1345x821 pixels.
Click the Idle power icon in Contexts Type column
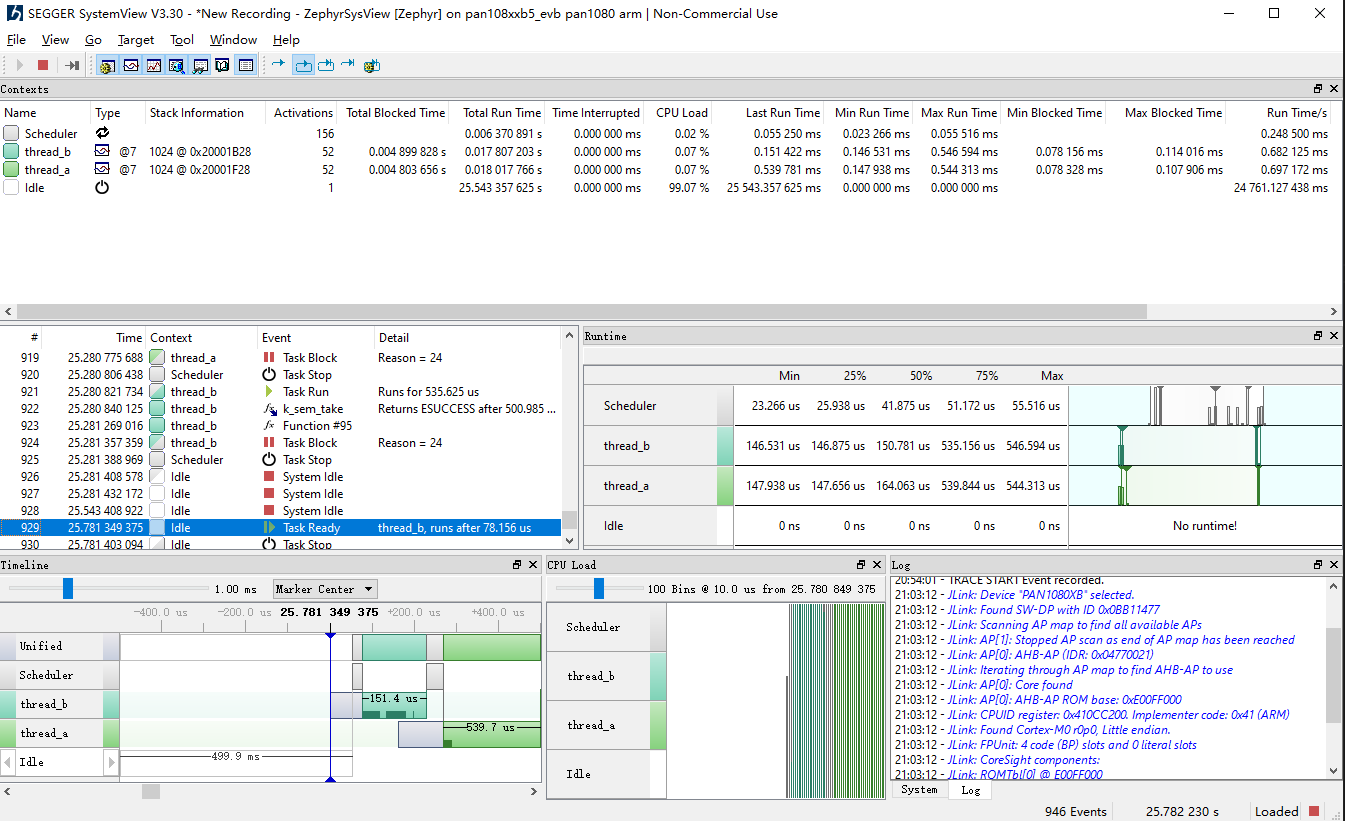[102, 187]
